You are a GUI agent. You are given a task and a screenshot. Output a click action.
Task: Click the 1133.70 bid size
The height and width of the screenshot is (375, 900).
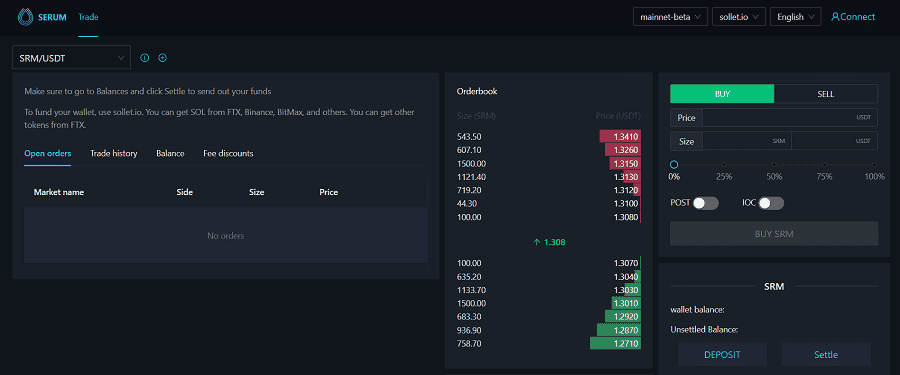tap(471, 290)
